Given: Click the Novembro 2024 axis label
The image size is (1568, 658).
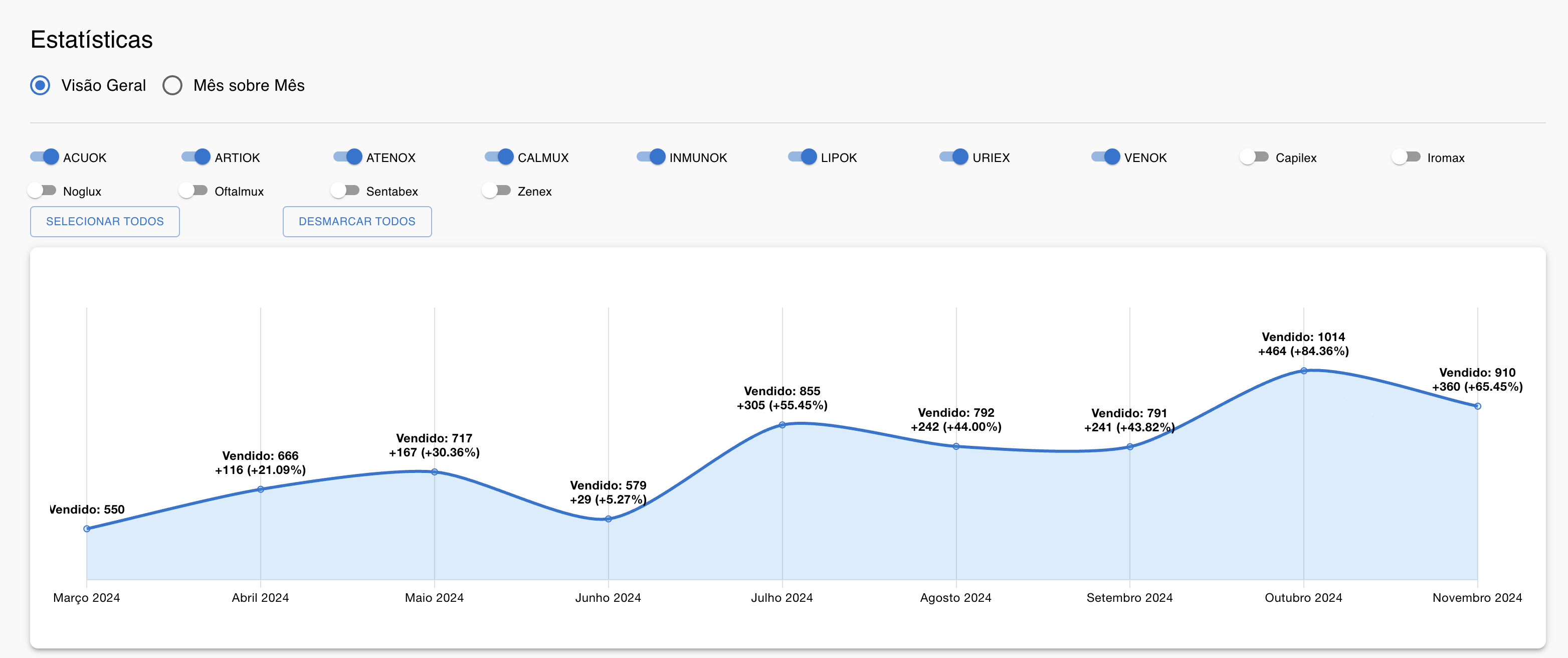Looking at the screenshot, I should point(1477,598).
